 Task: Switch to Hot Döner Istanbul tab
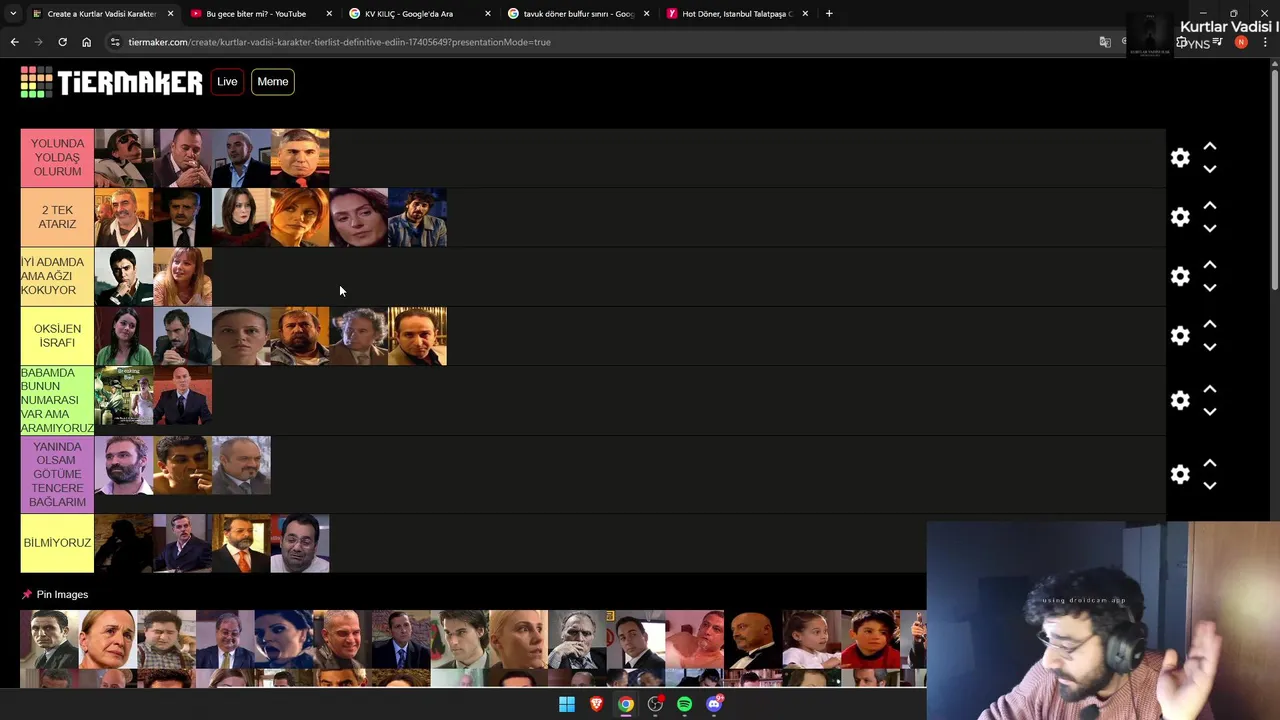click(x=737, y=14)
